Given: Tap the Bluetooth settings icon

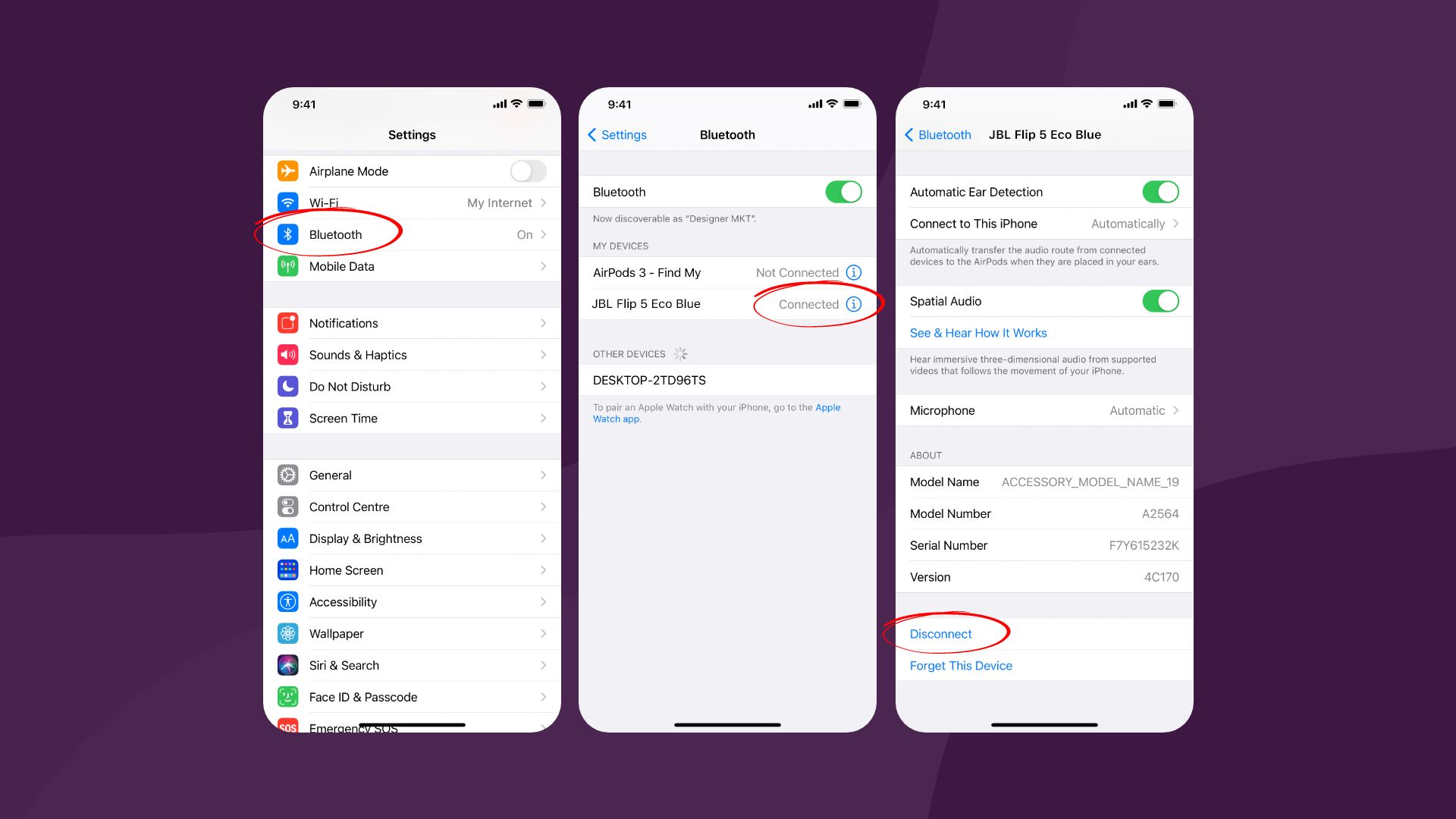Looking at the screenshot, I should pyautogui.click(x=287, y=234).
